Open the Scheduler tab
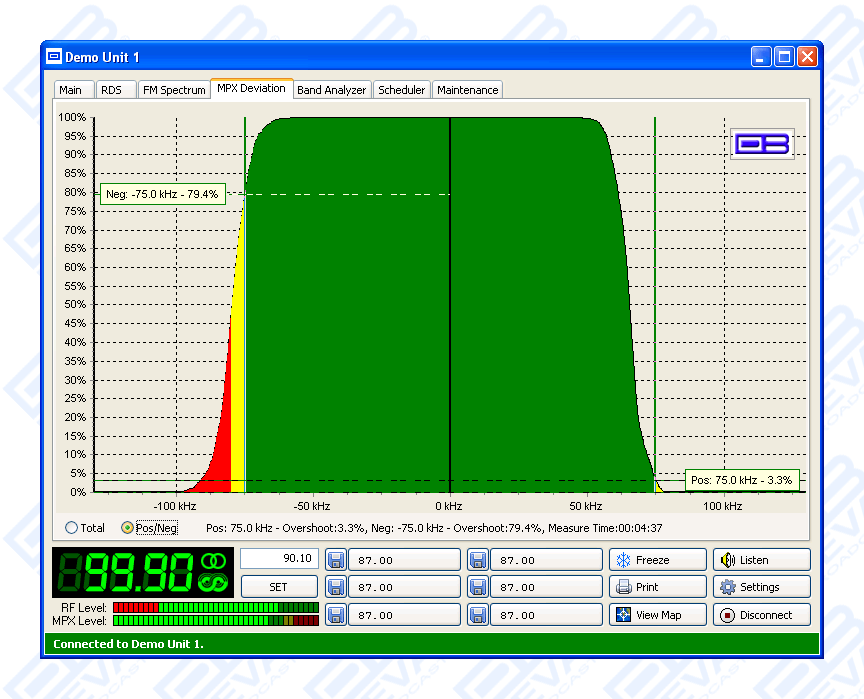864x699 pixels. pos(401,90)
